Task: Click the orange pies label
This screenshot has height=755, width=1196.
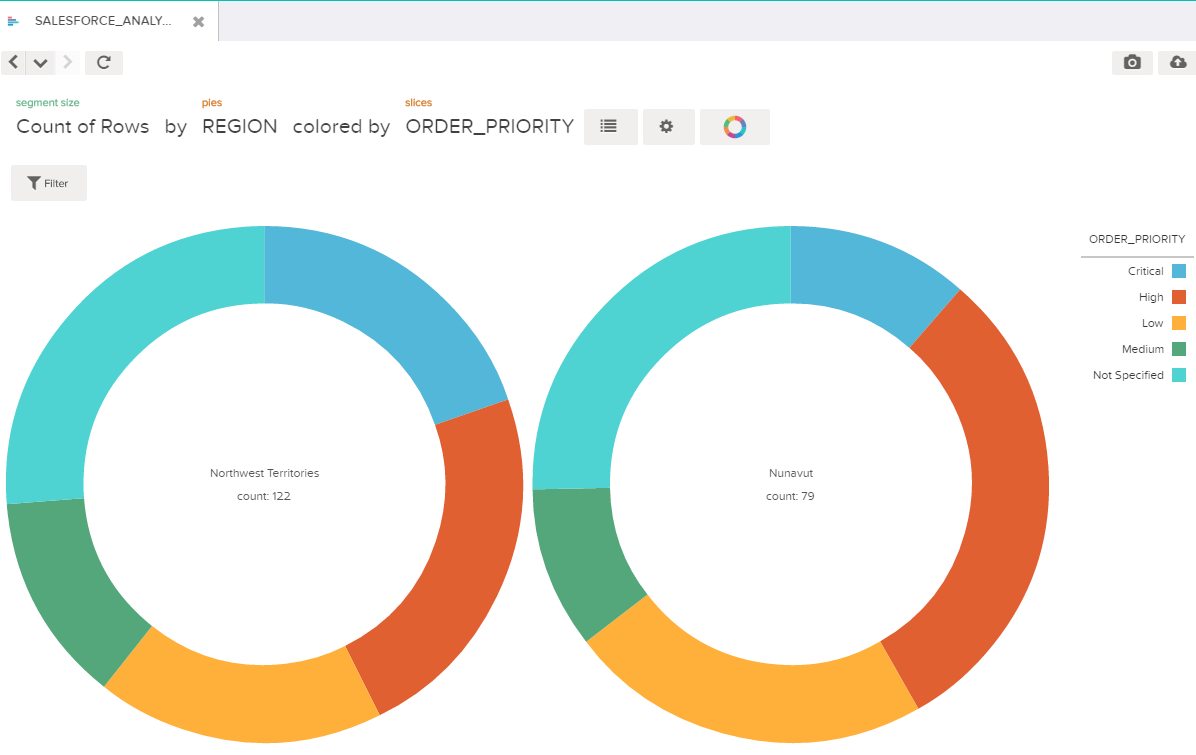Action: coord(212,102)
